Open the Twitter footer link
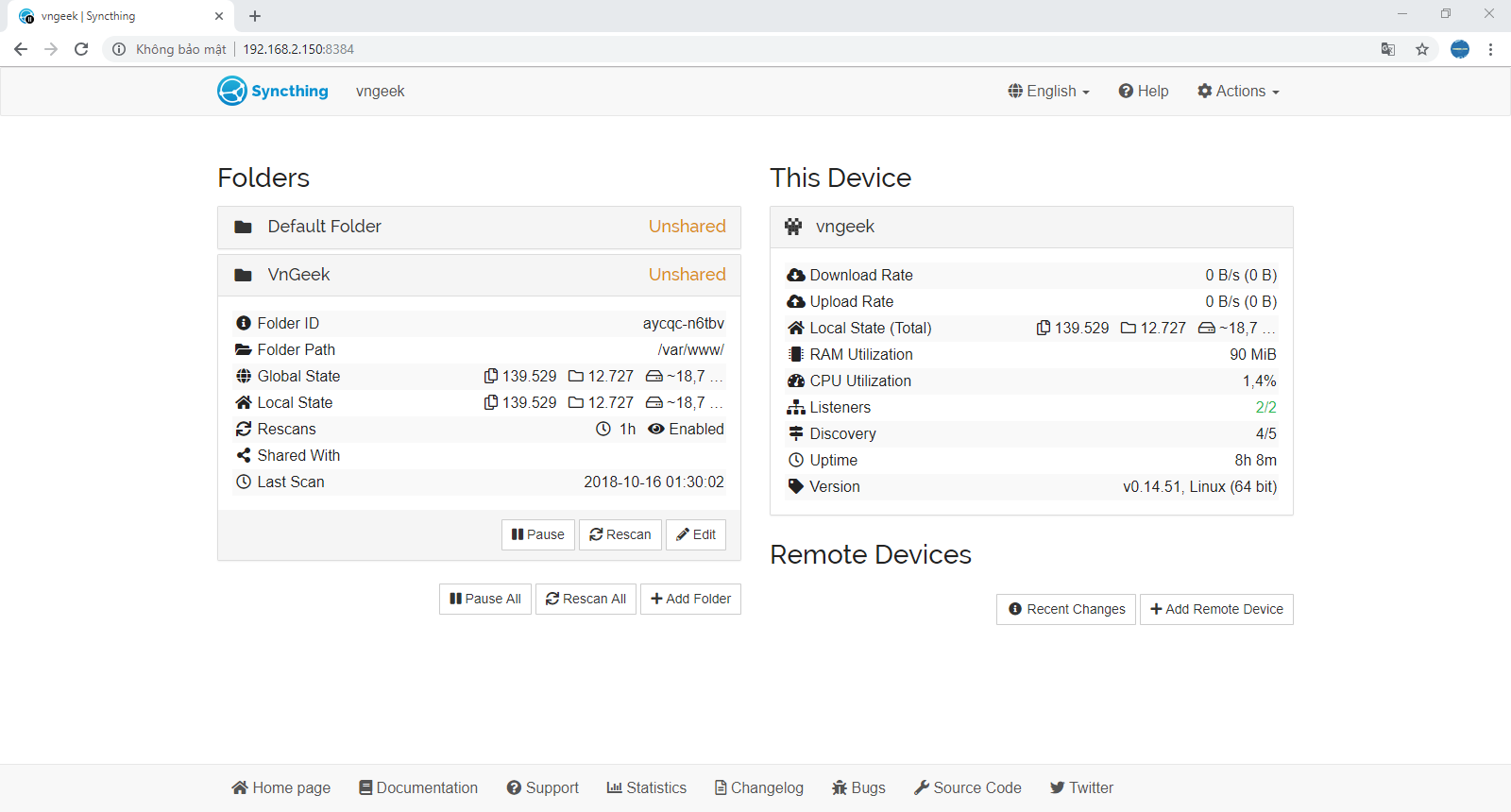 click(x=1081, y=787)
